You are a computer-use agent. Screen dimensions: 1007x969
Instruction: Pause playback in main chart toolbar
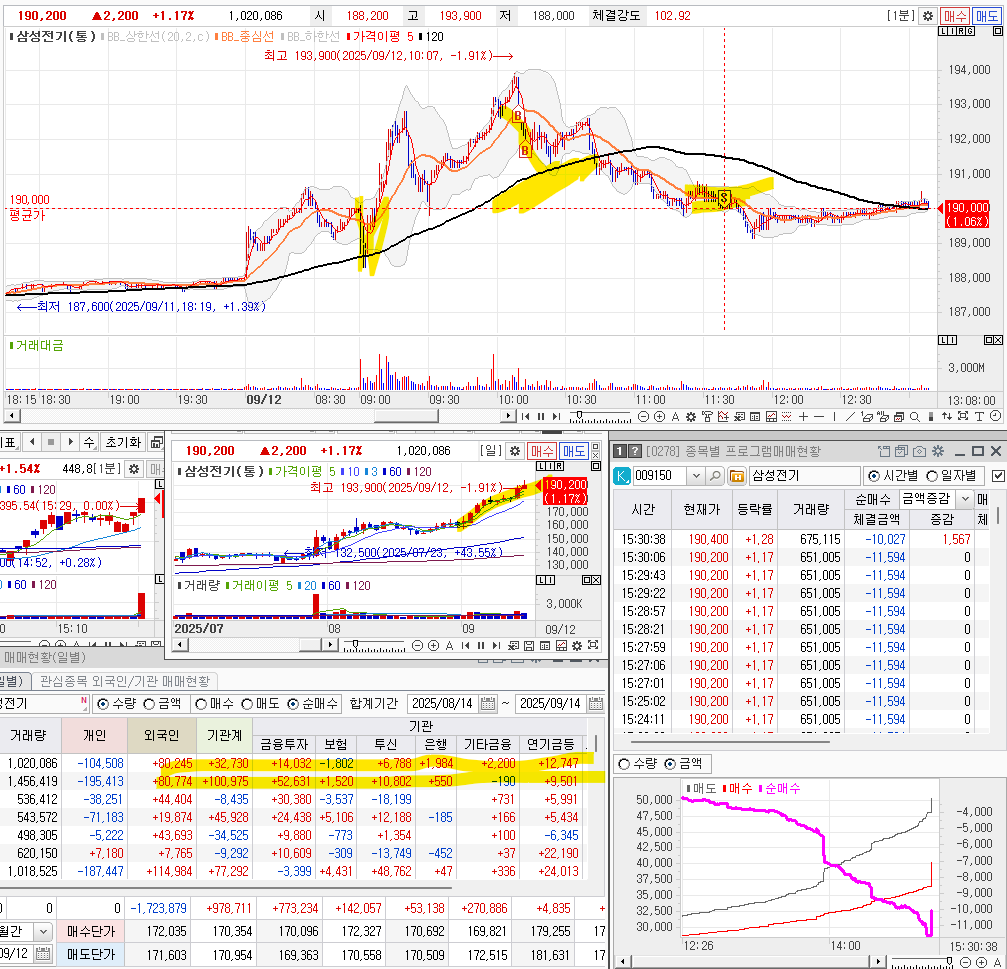(x=541, y=417)
